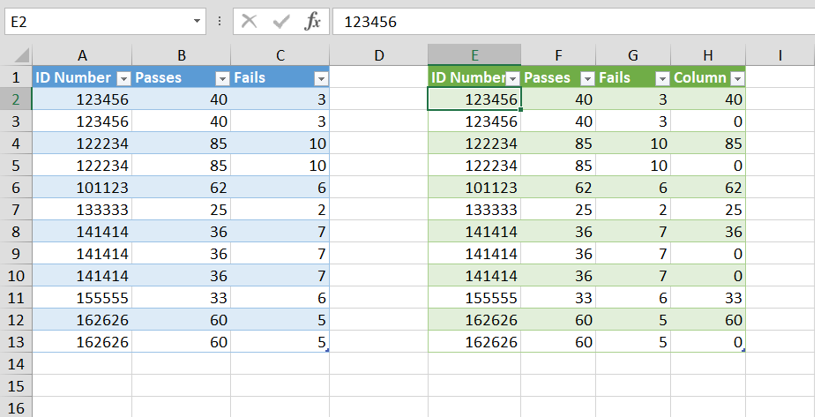Click the Cancel (X) formula bar icon
This screenshot has height=417, width=815.
click(249, 21)
